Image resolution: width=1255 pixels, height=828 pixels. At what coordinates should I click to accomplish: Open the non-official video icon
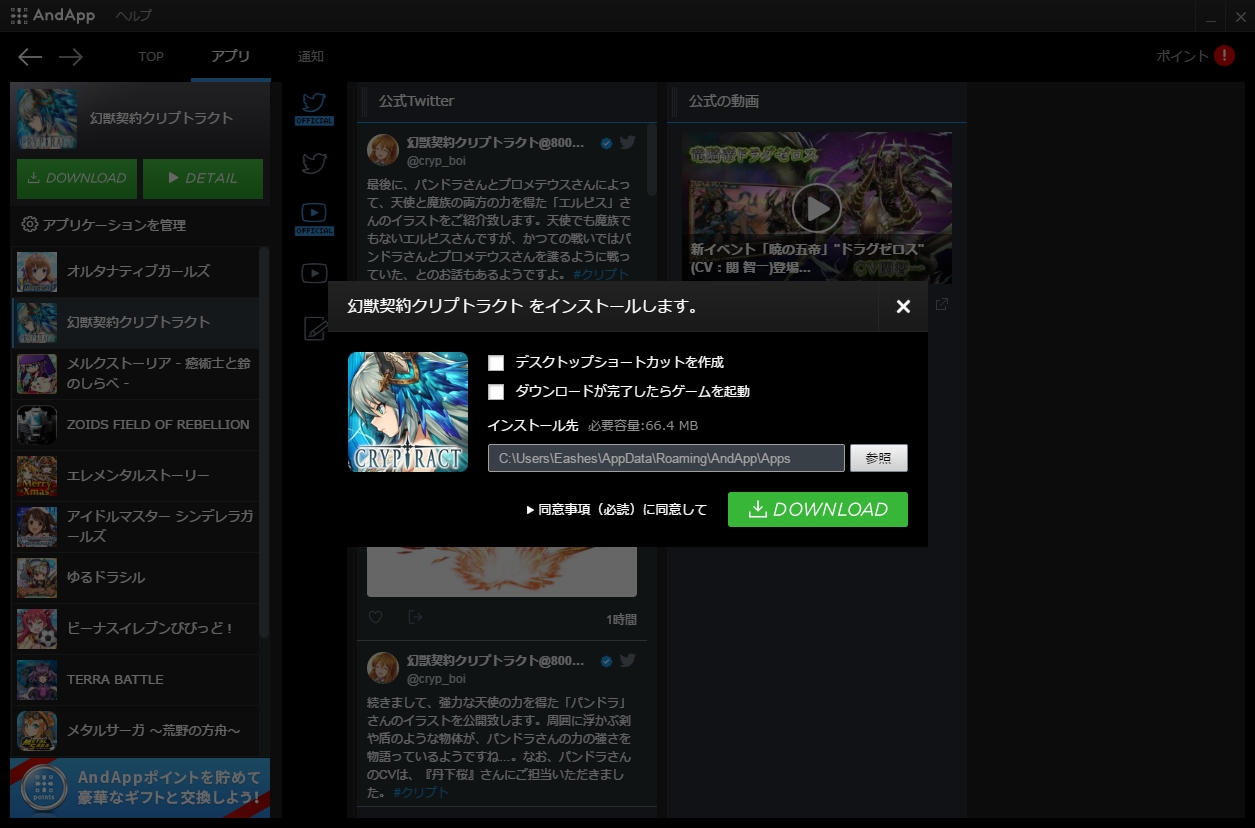[314, 272]
